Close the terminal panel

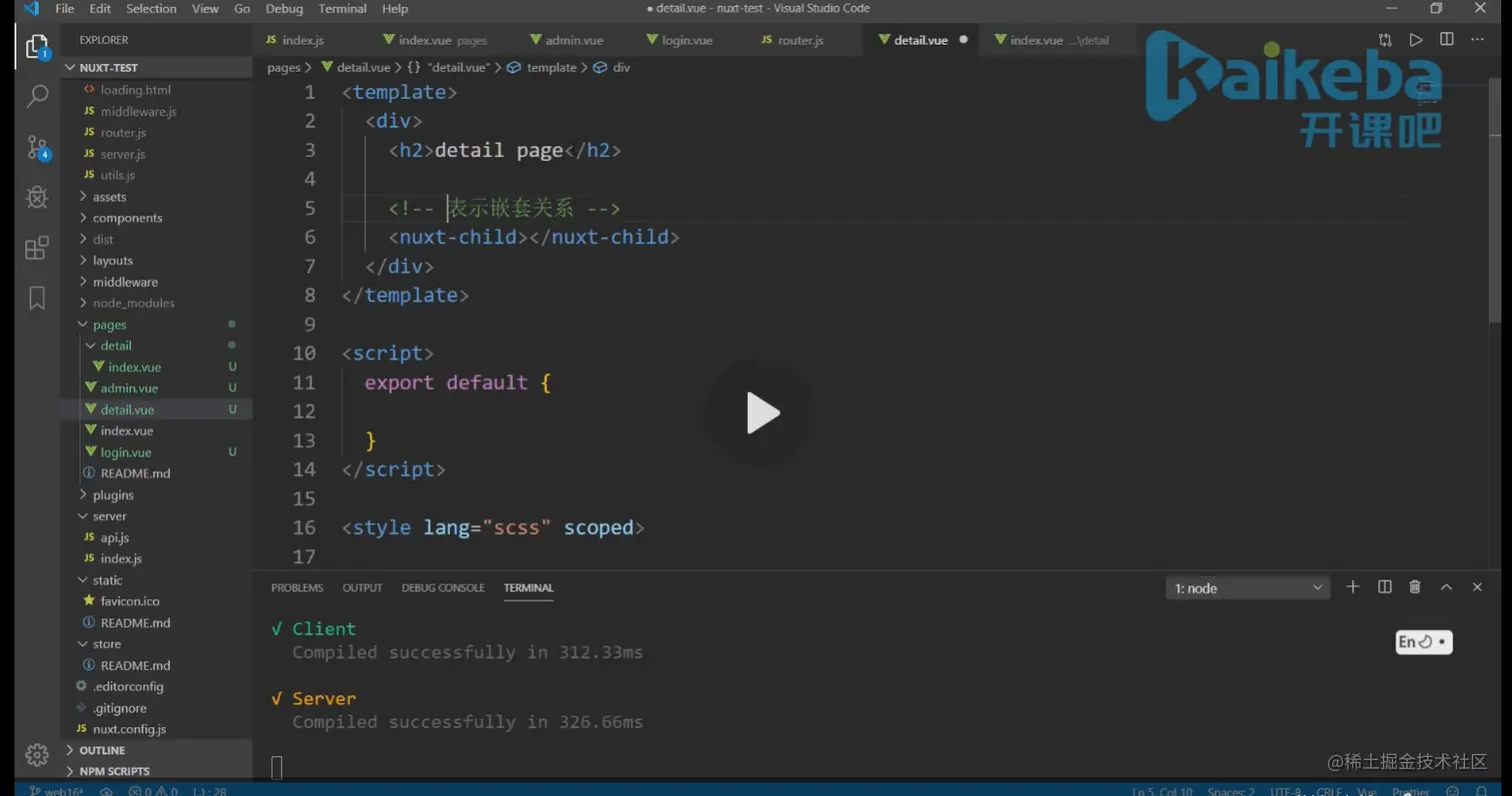[1477, 587]
